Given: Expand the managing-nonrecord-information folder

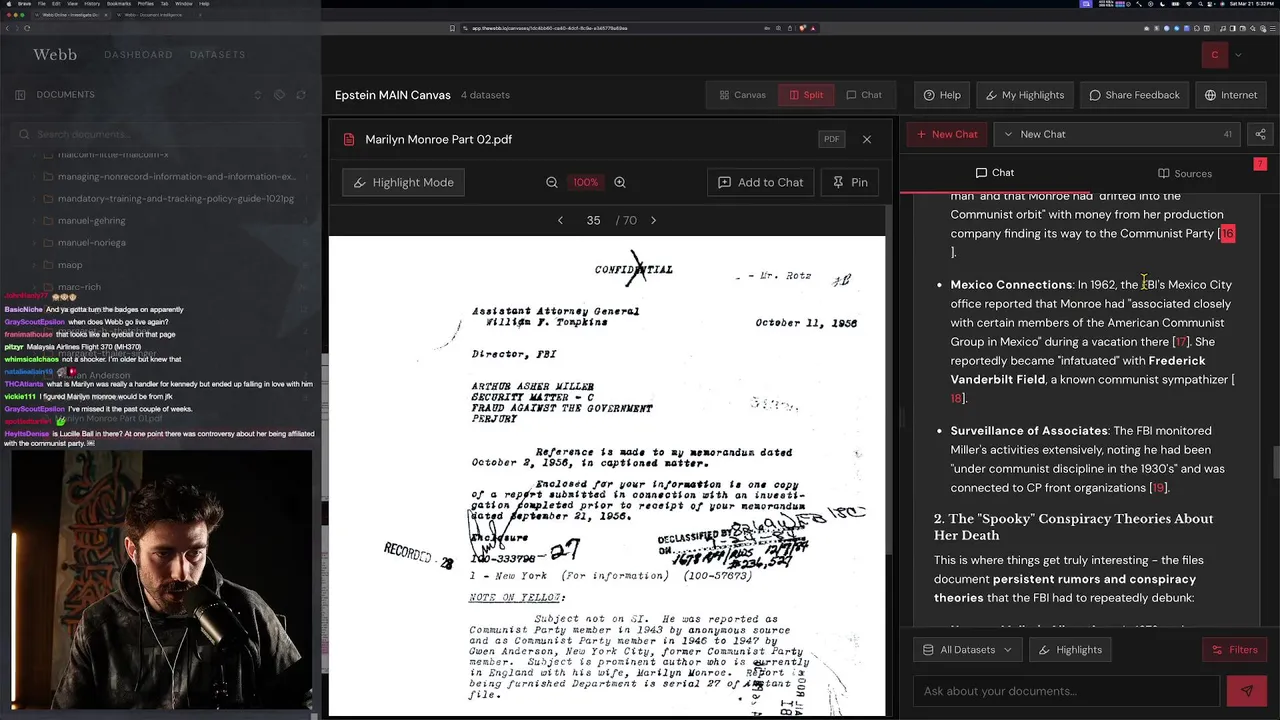Looking at the screenshot, I should (x=34, y=177).
